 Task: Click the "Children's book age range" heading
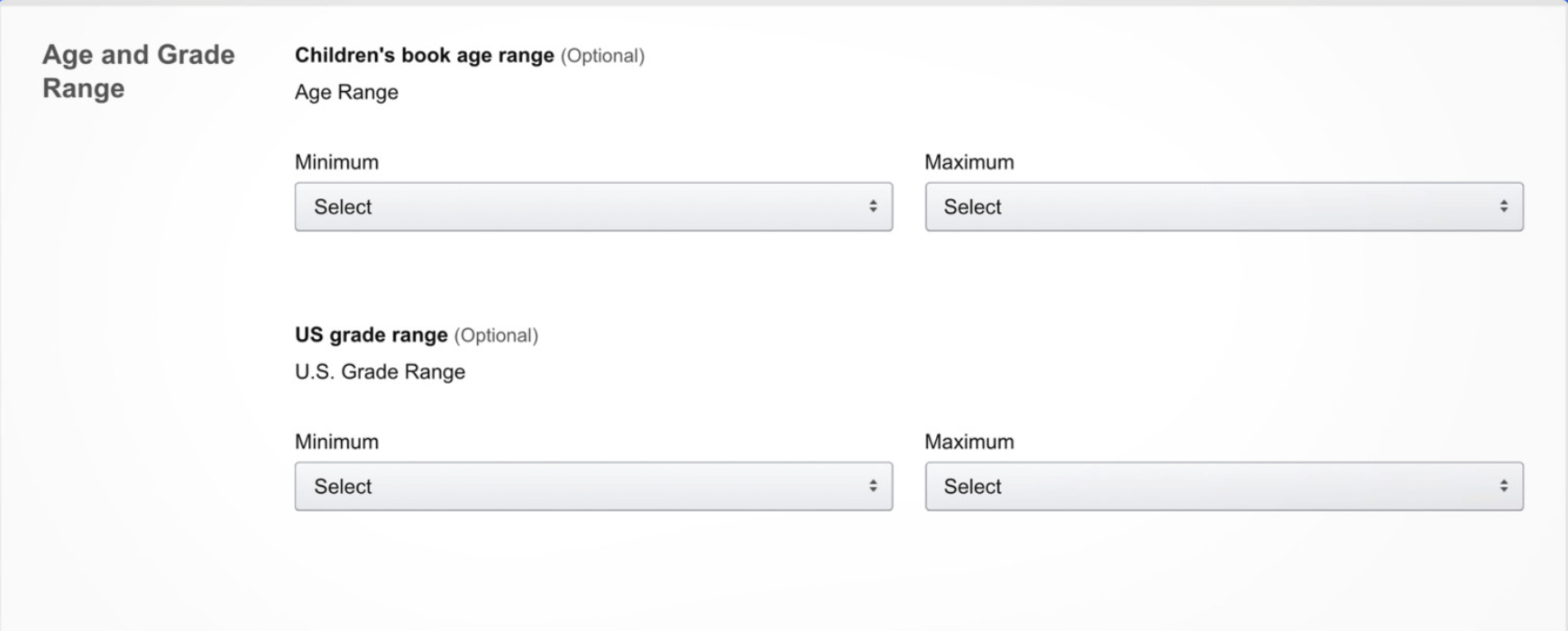[424, 55]
